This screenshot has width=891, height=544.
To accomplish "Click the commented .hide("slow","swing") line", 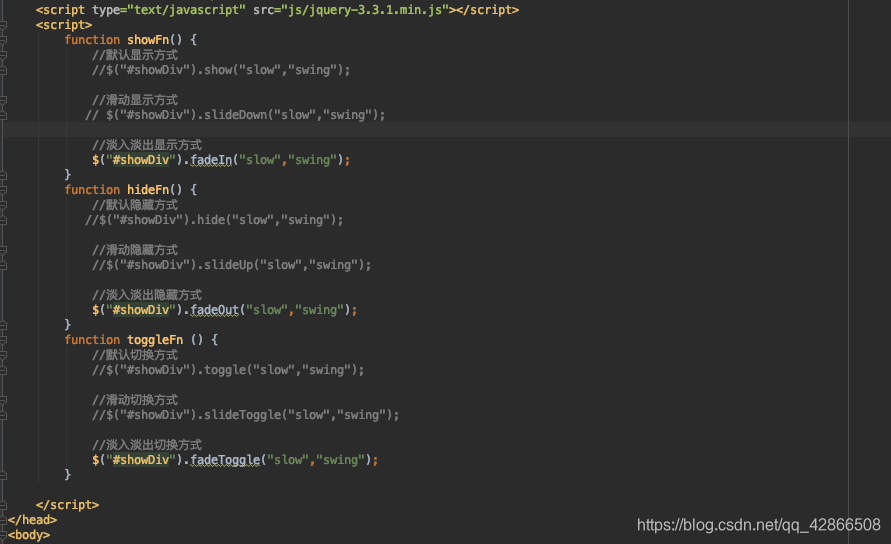I will (214, 220).
